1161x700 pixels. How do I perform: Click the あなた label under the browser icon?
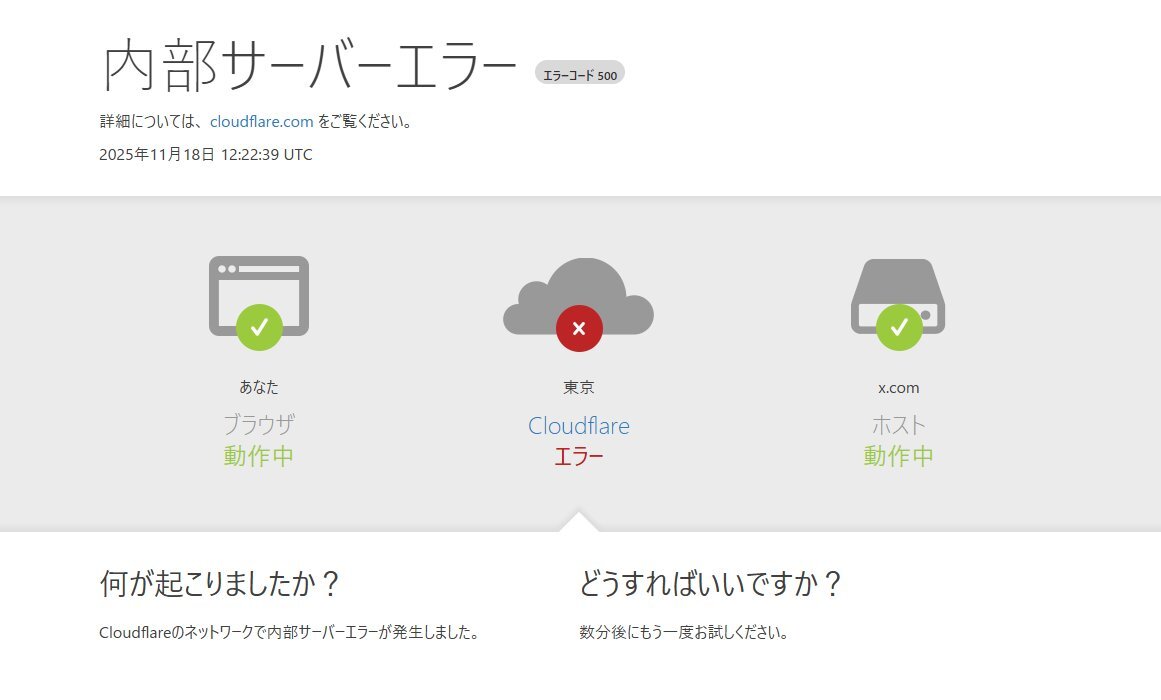[x=258, y=386]
